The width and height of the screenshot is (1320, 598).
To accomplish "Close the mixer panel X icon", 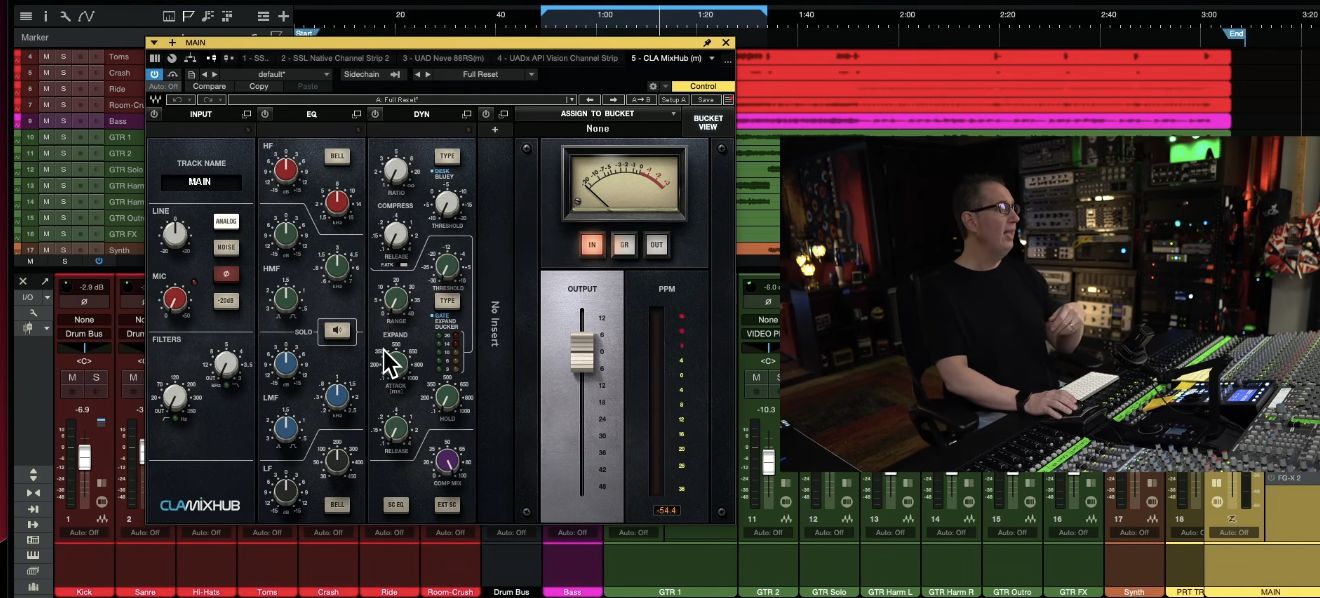I will coord(24,282).
